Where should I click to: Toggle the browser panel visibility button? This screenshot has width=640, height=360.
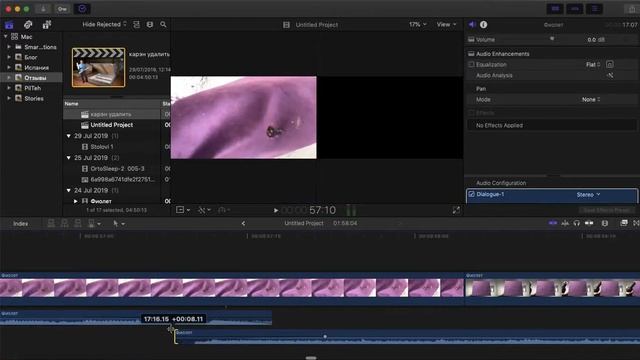coord(555,9)
